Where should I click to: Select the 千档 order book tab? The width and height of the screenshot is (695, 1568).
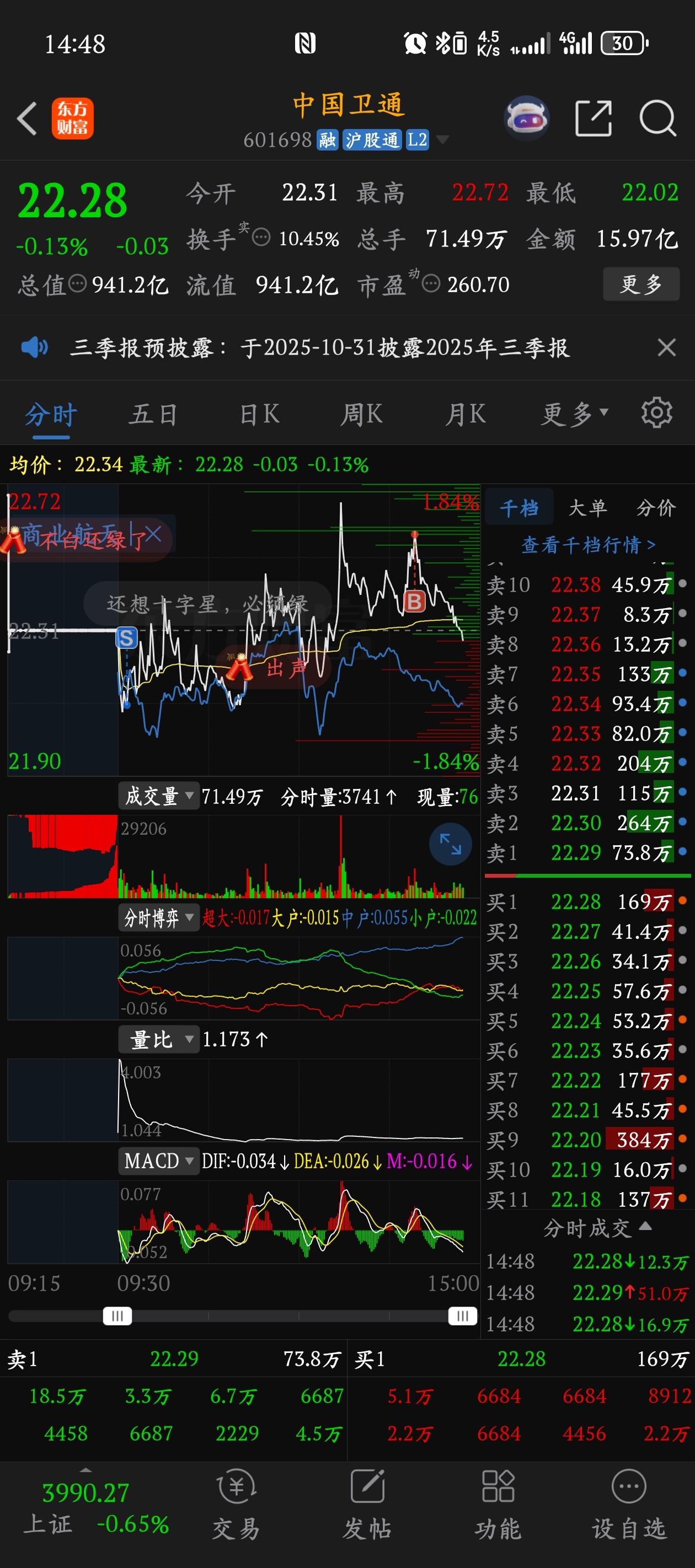point(519,507)
